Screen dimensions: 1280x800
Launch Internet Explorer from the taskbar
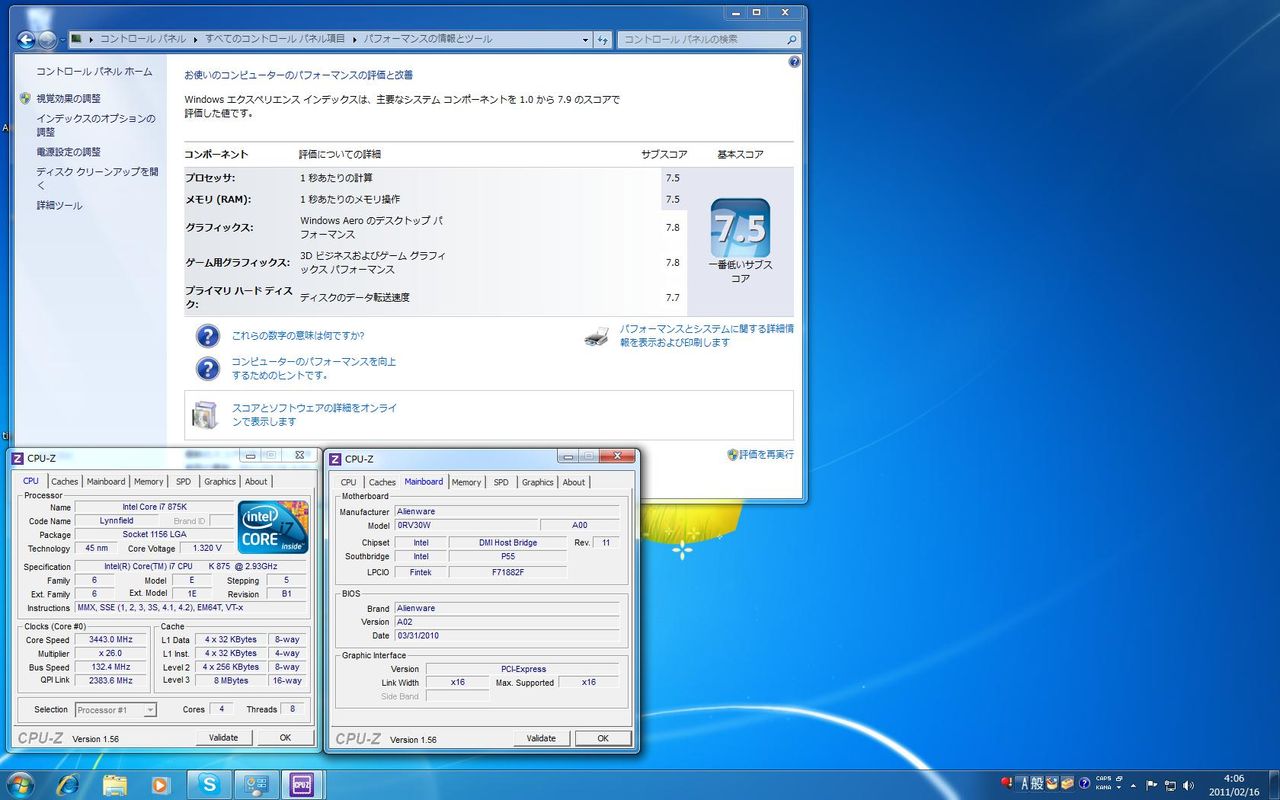68,785
